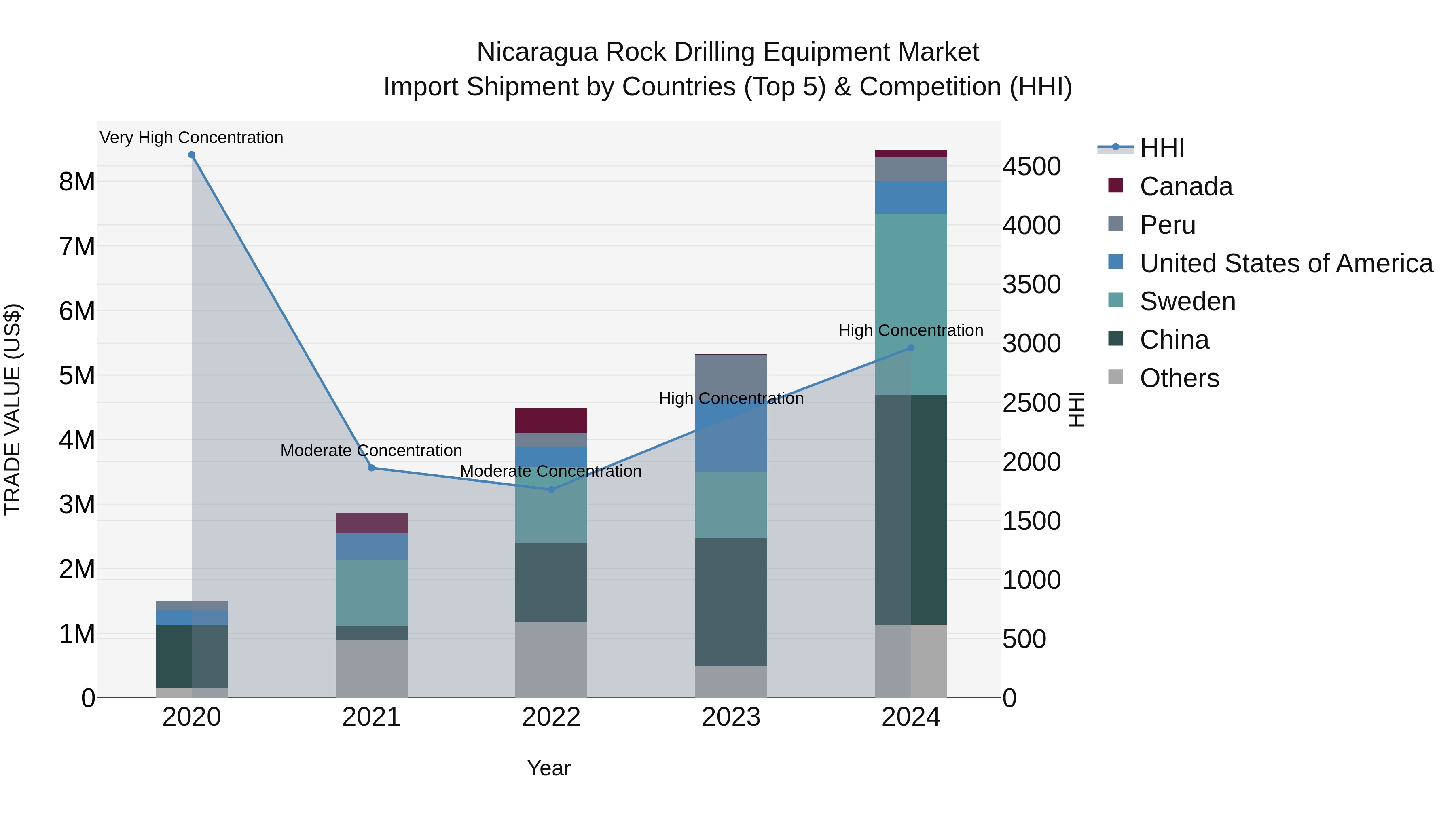Toggle the Sweden legend entry

click(x=1172, y=301)
